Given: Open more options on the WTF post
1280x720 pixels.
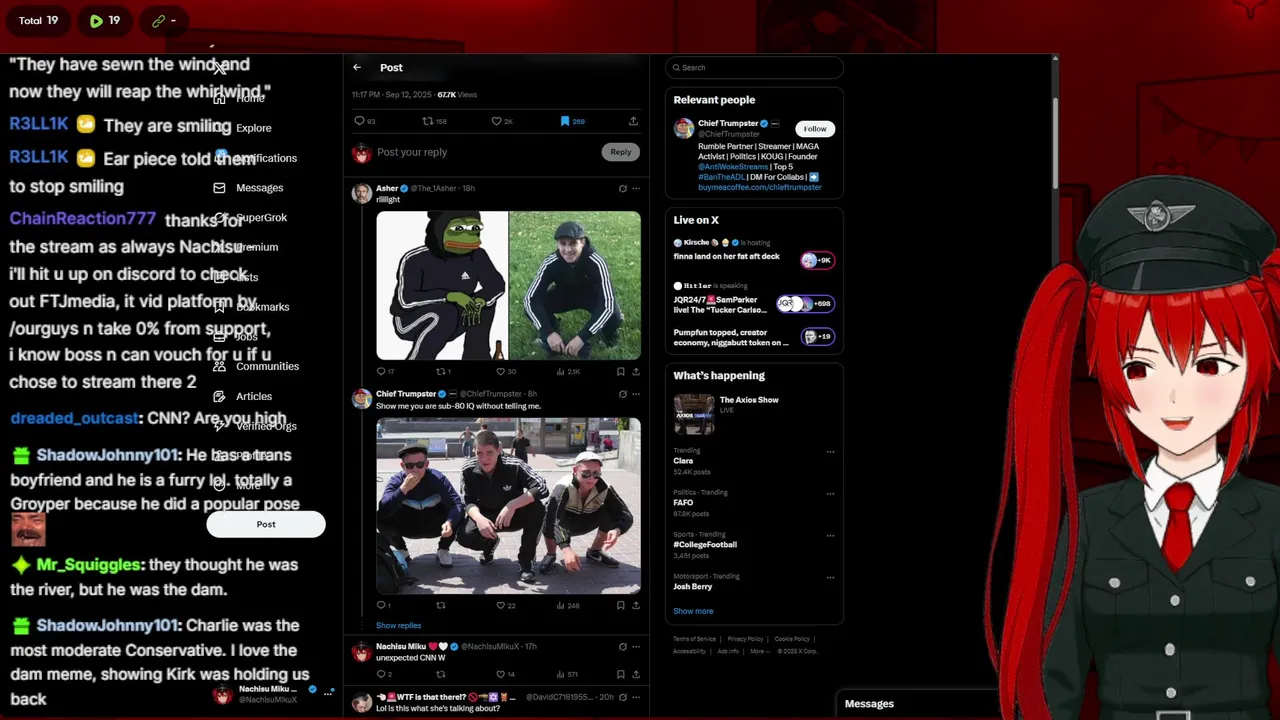Looking at the screenshot, I should 636,696.
